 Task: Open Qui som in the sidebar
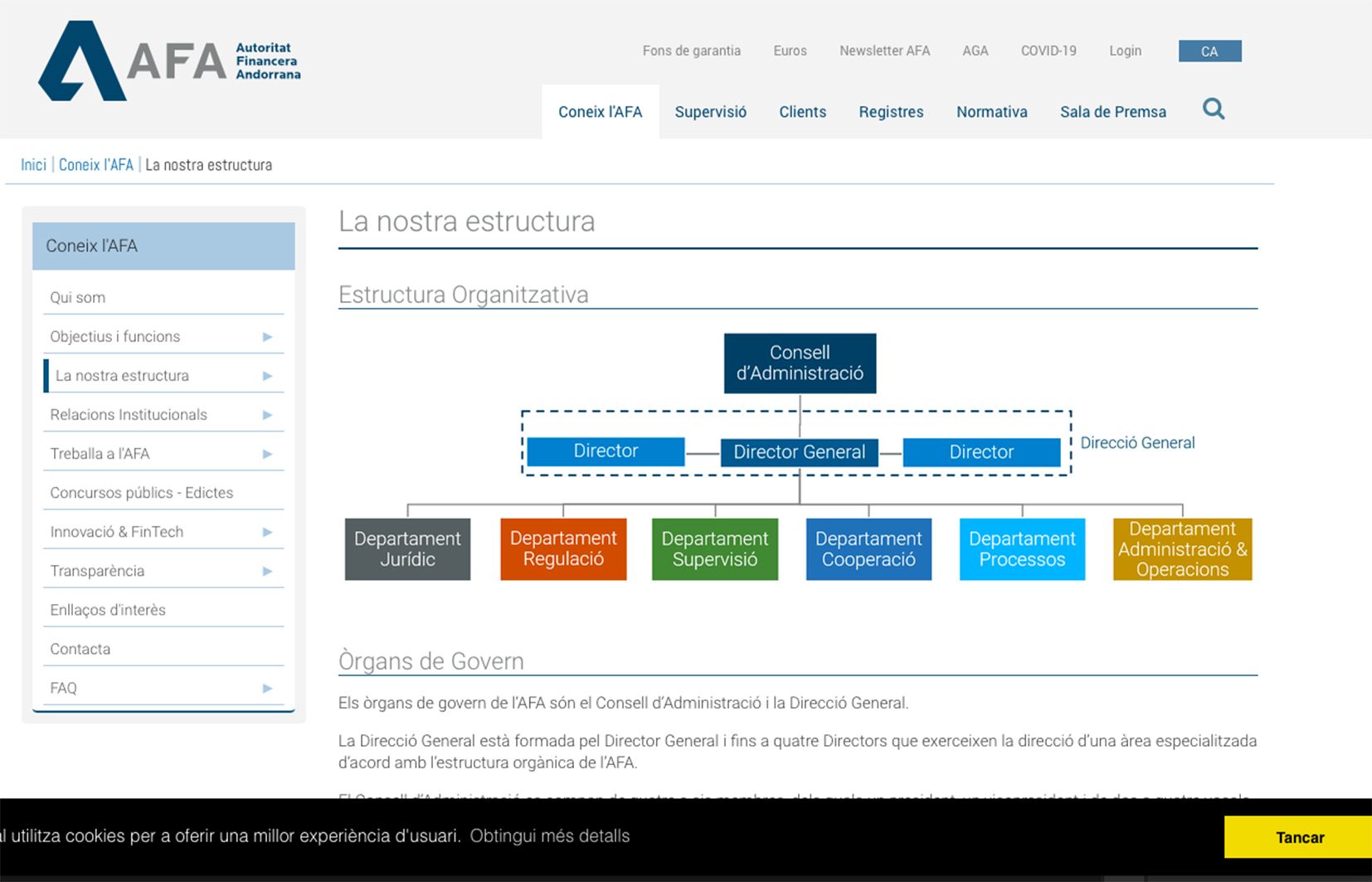pyautogui.click(x=78, y=298)
